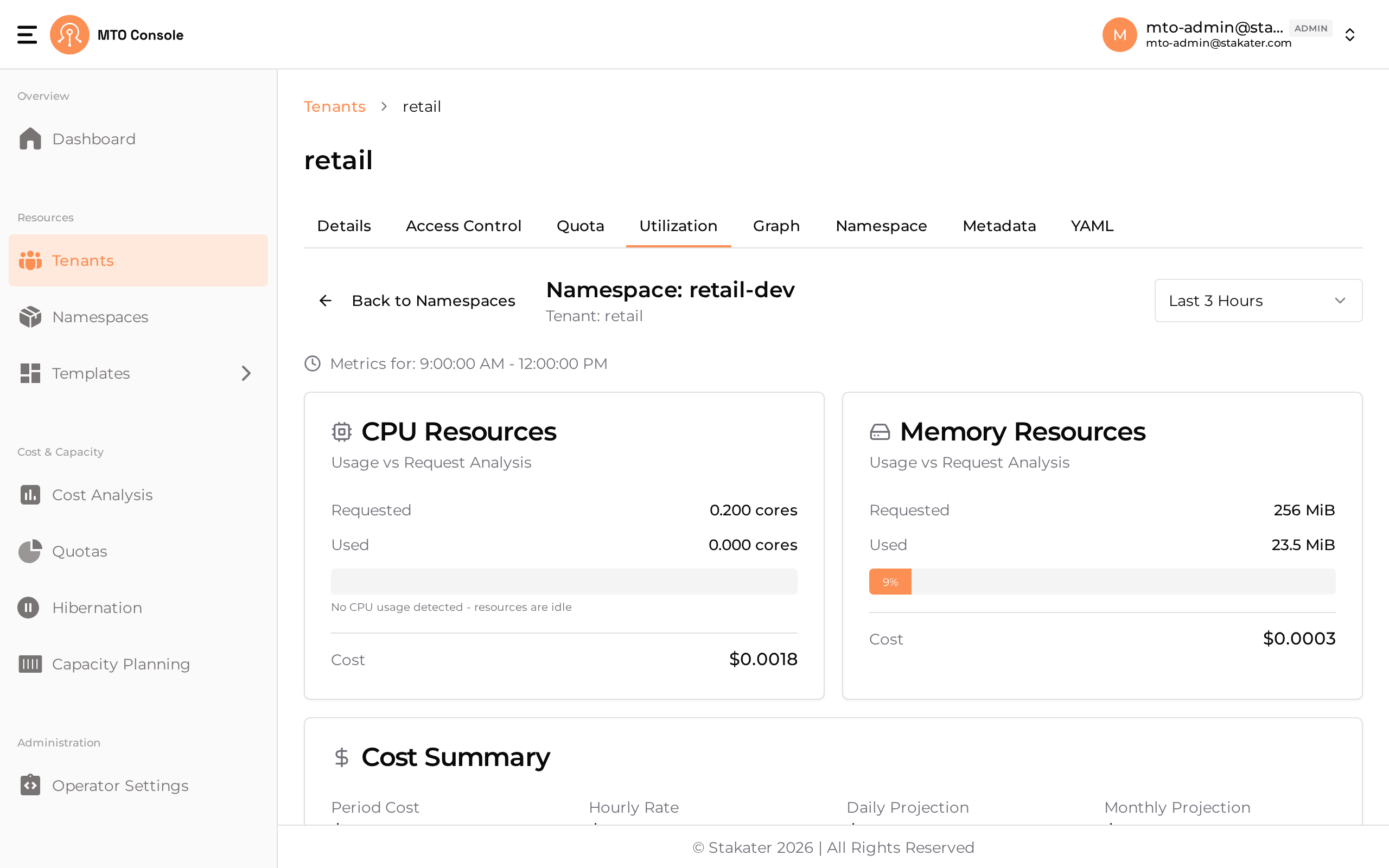Switch to the Details tab
1389x868 pixels.
[344, 226]
